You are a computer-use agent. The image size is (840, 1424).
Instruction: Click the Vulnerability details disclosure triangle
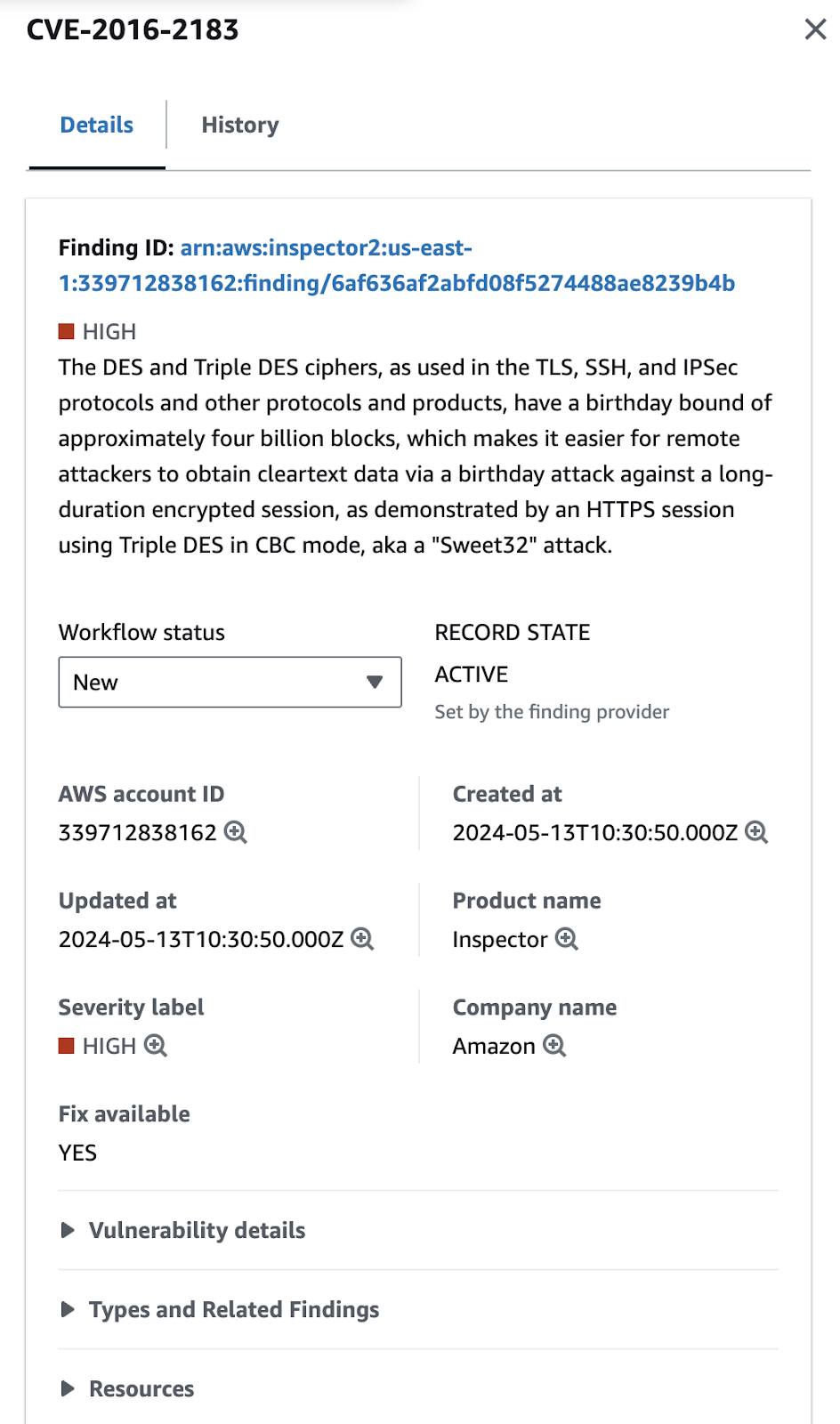[x=68, y=1230]
